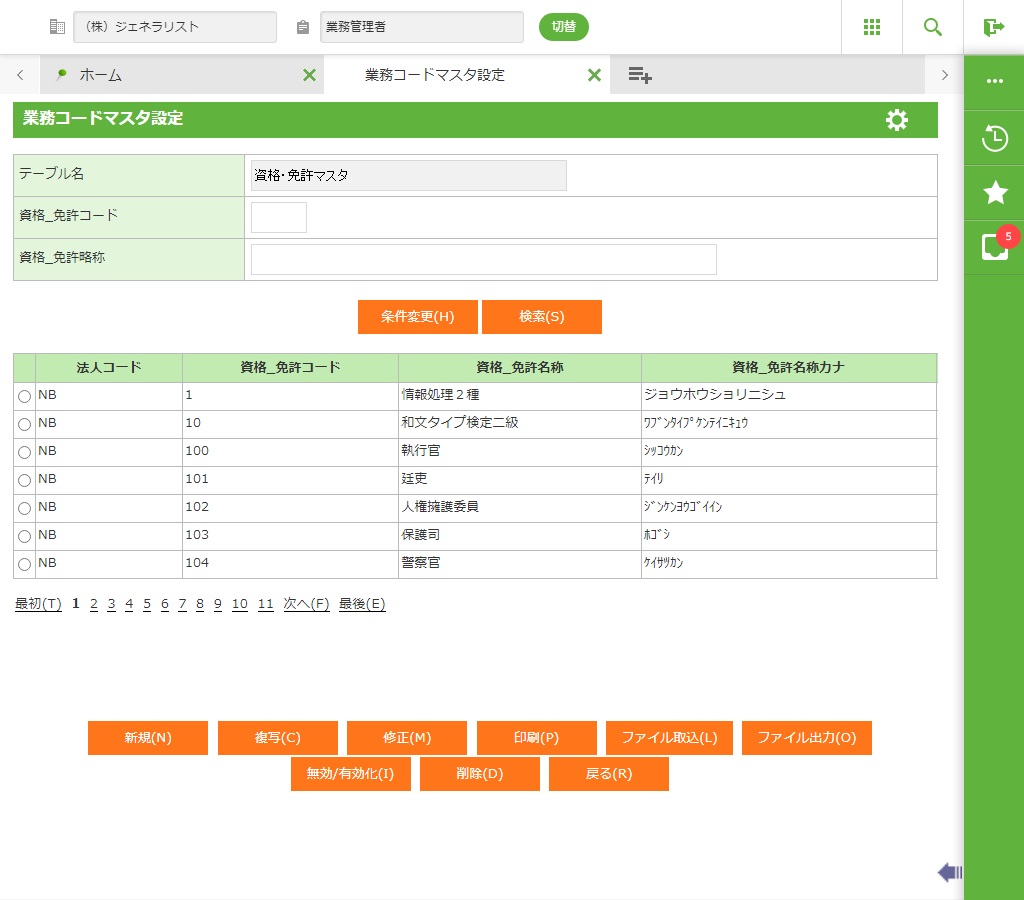Expand the sidebar three-dots menu
The image size is (1024, 900).
coord(994,82)
